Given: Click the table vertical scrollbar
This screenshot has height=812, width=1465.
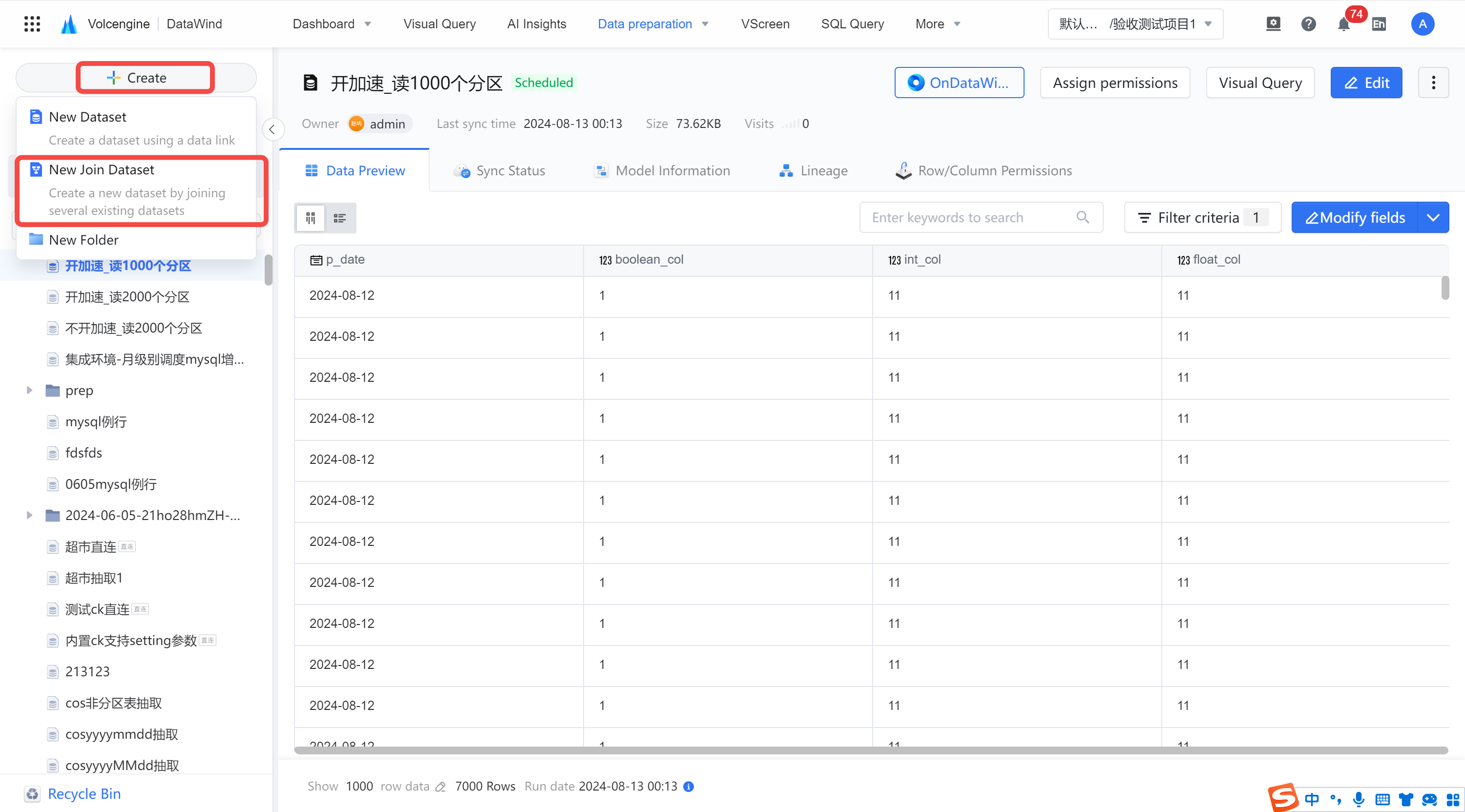Looking at the screenshot, I should (x=1444, y=287).
